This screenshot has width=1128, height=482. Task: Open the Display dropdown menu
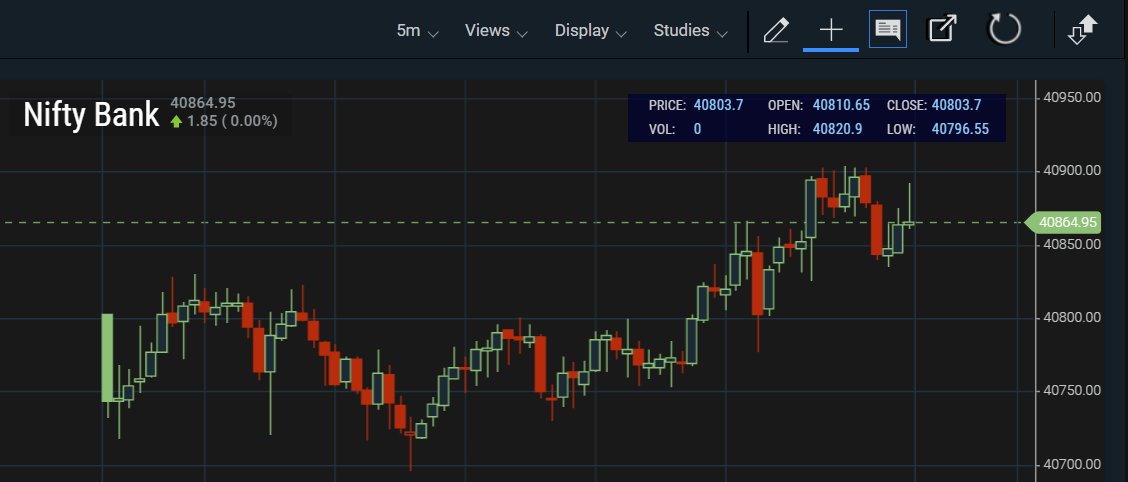pos(591,31)
